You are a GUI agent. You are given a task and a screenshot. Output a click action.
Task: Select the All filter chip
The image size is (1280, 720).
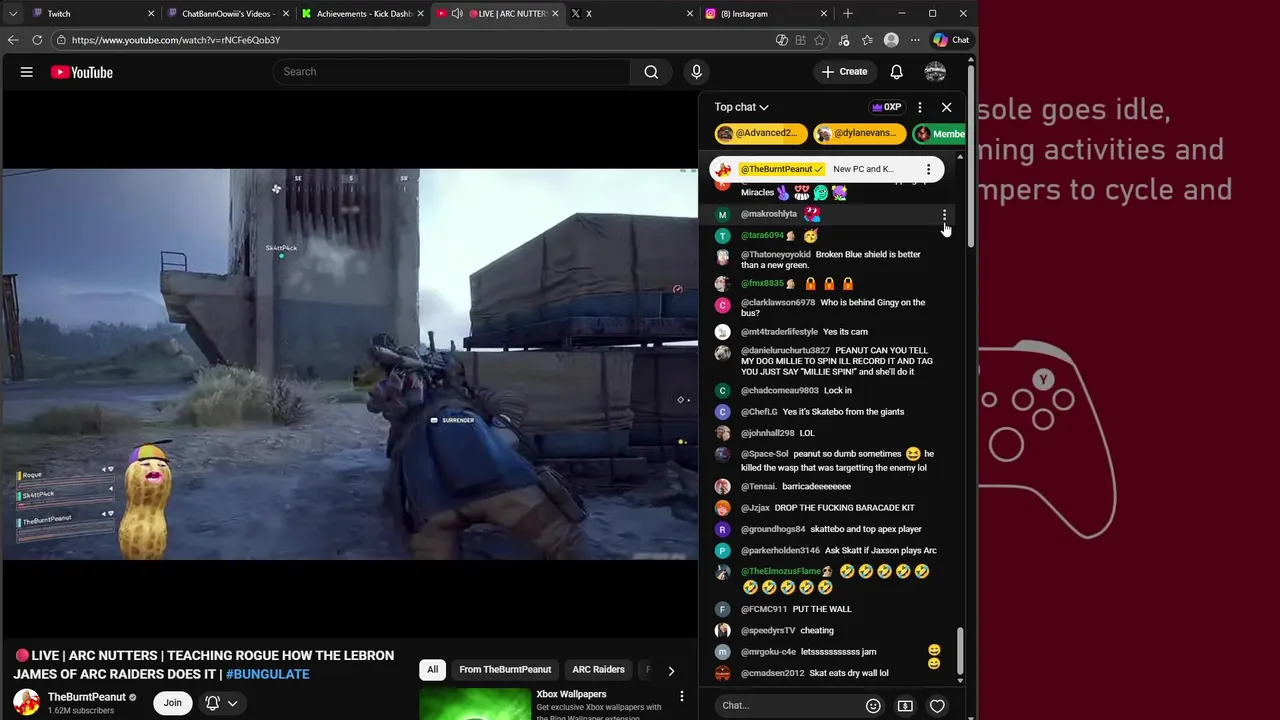pos(433,670)
